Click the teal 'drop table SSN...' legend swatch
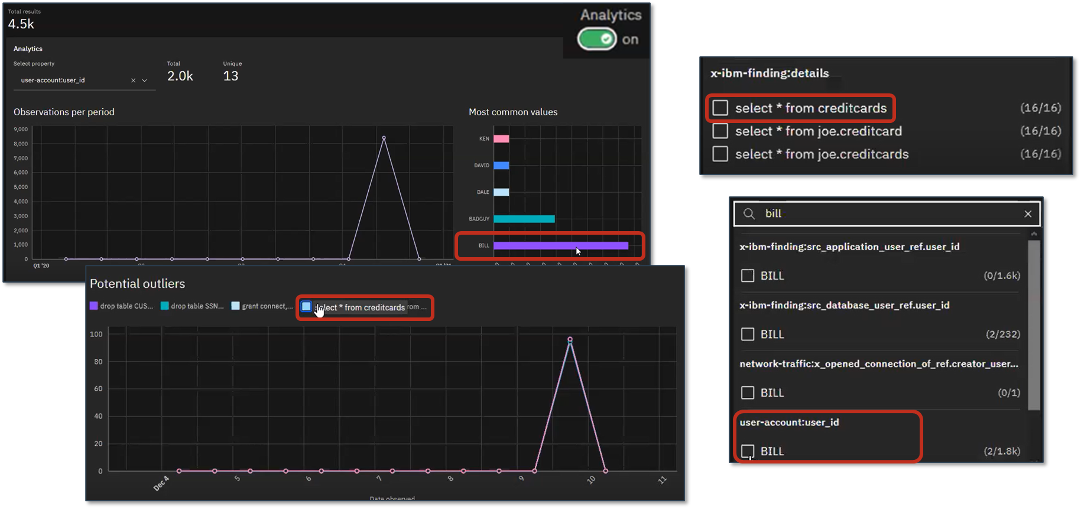The image size is (1083, 512). 165,306
